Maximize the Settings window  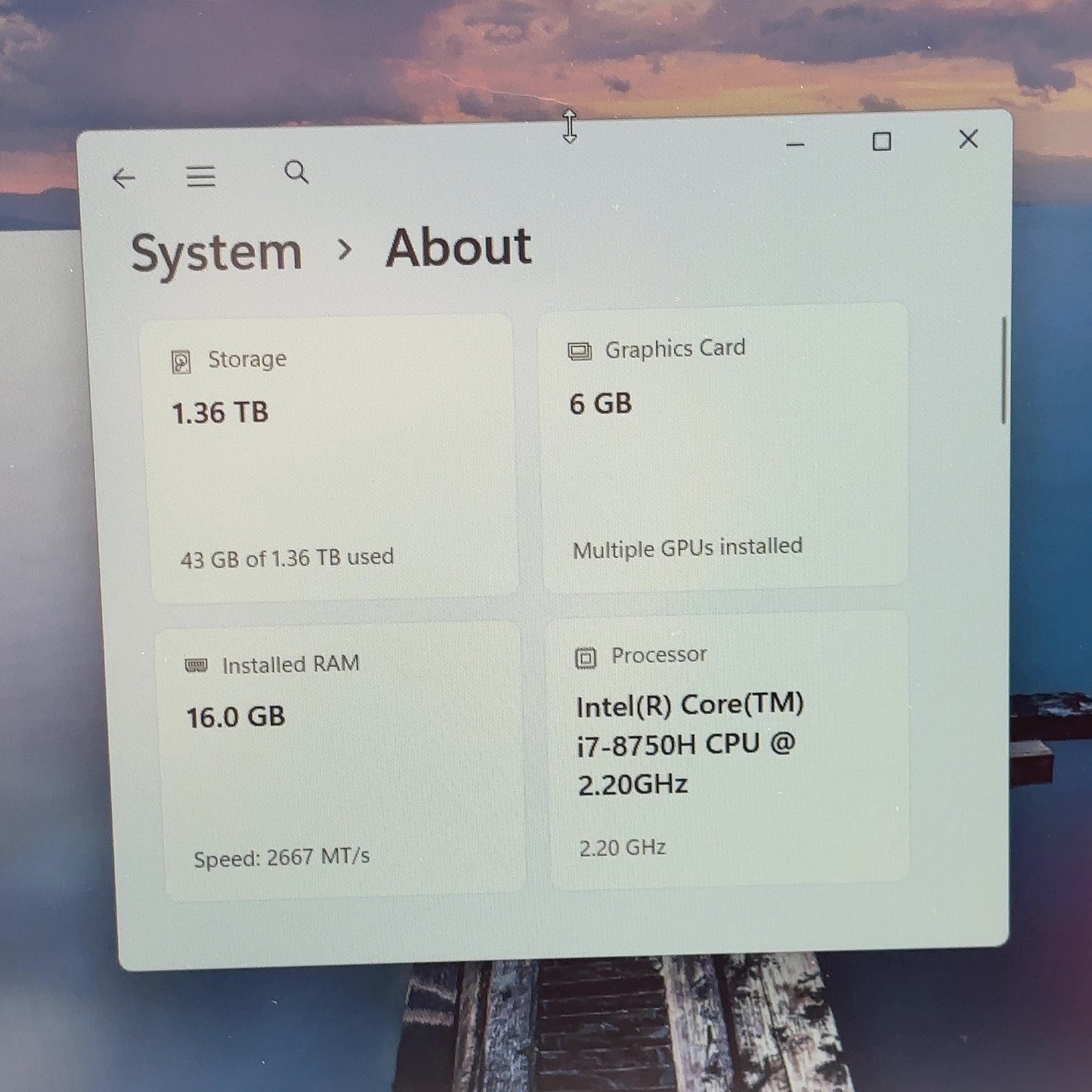pyautogui.click(x=881, y=141)
